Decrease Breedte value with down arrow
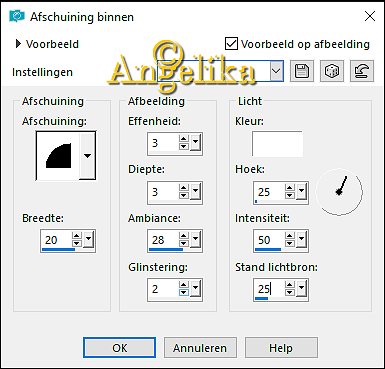Image resolution: width=385 pixels, height=369 pixels. point(77,244)
